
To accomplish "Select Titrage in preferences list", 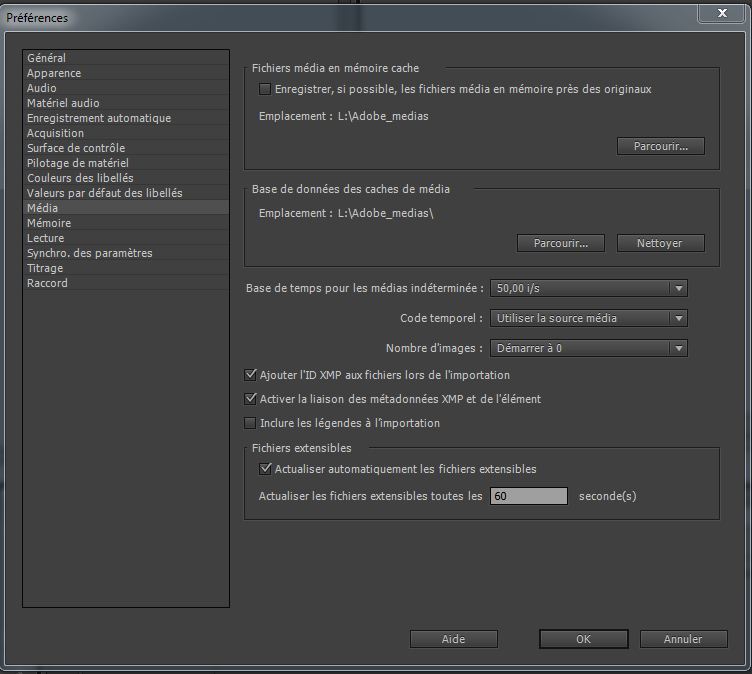I will [x=125, y=268].
